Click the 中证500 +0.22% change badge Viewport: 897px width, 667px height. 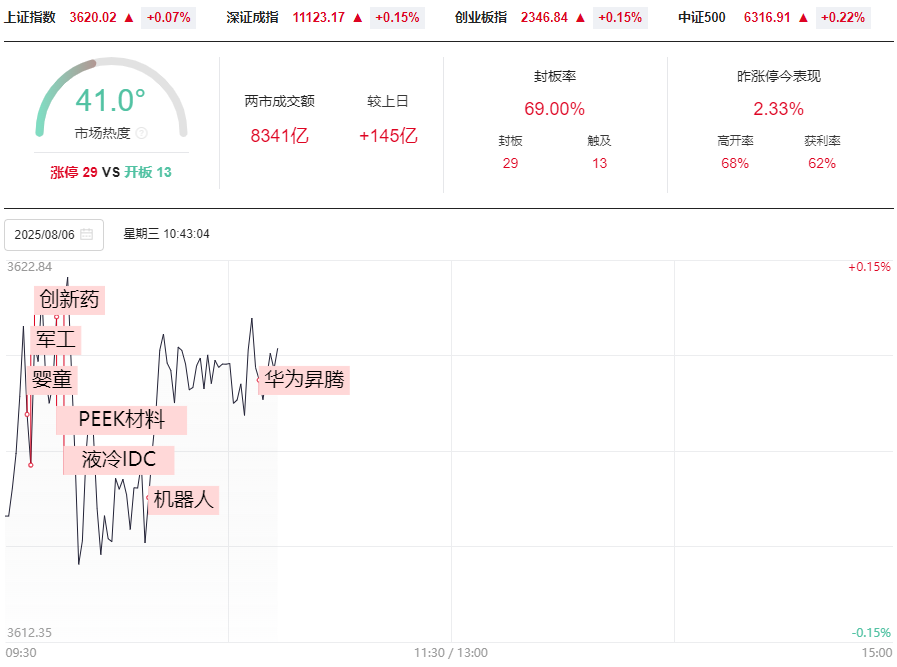point(844,17)
